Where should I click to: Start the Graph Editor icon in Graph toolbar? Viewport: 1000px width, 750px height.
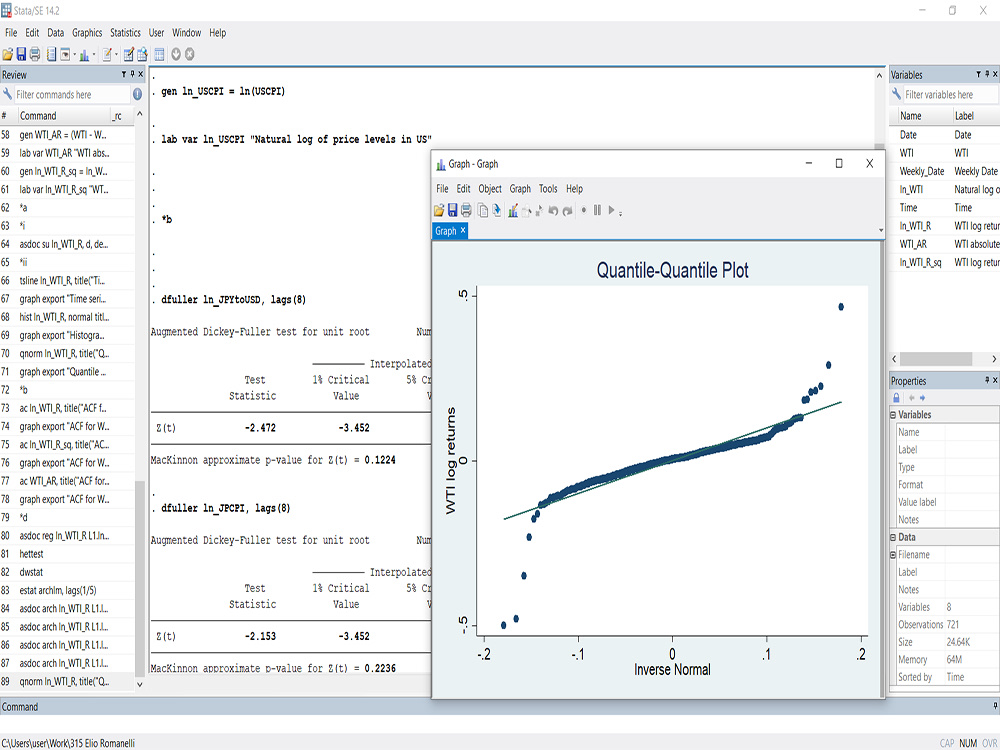(x=513, y=210)
